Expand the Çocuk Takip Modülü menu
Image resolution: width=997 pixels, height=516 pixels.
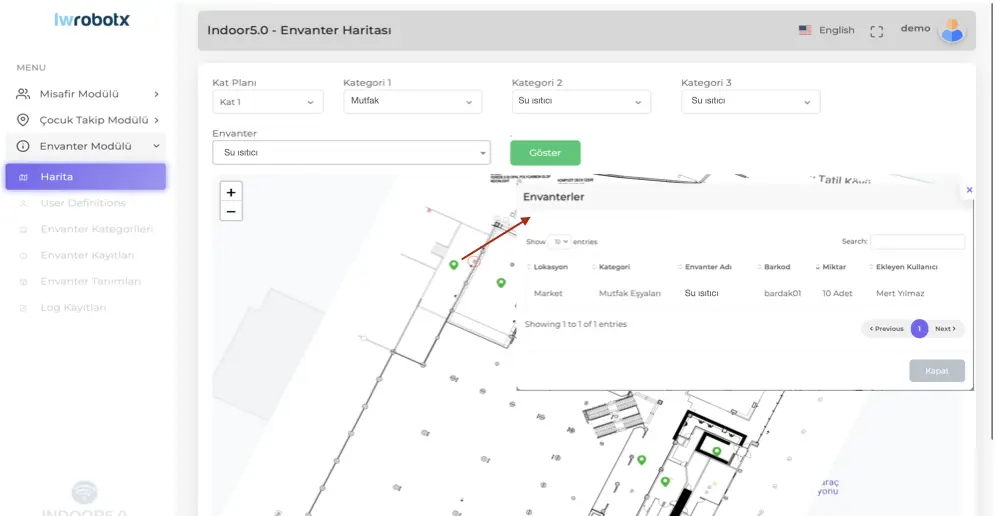click(88, 120)
